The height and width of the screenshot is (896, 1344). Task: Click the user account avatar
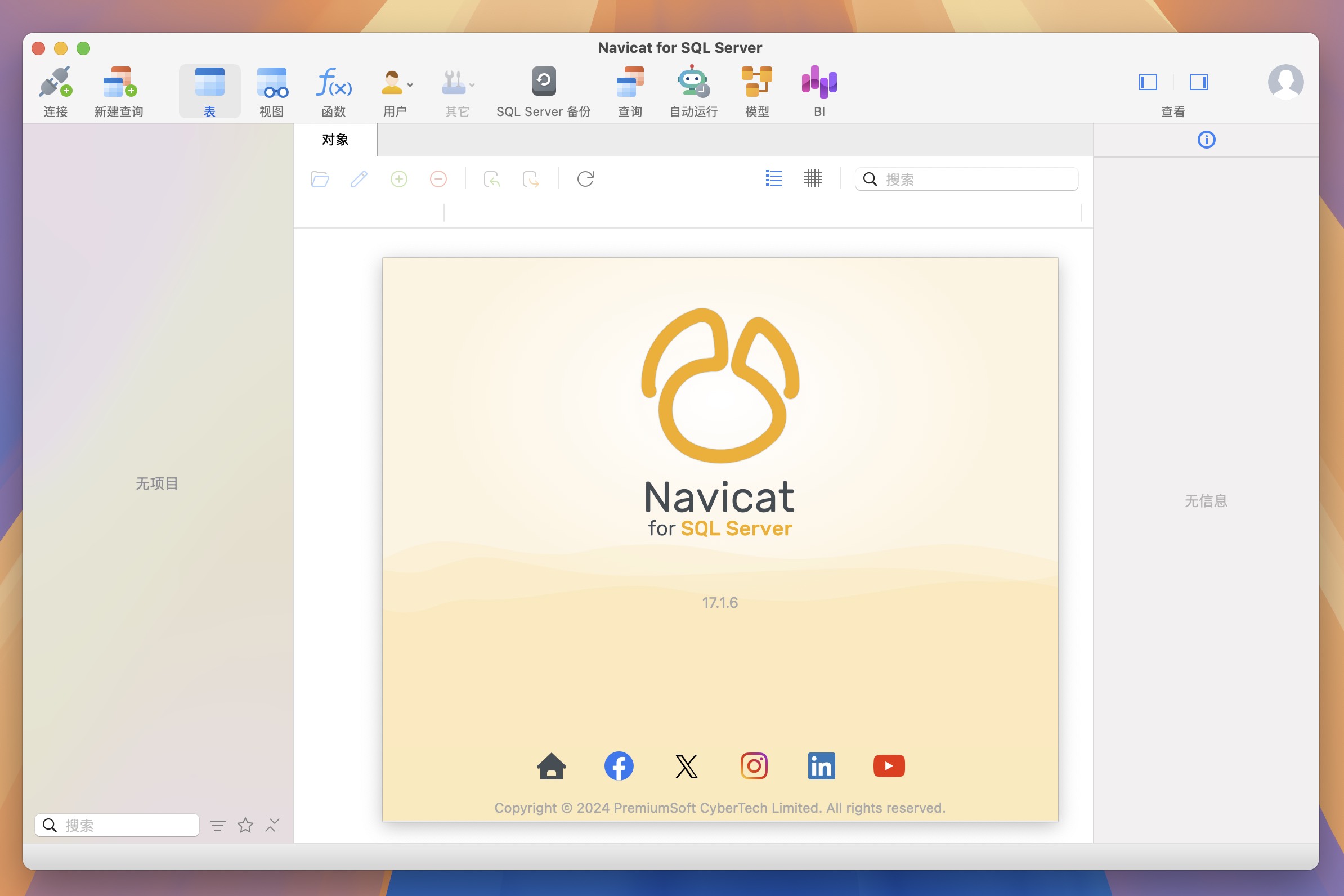click(x=1285, y=82)
